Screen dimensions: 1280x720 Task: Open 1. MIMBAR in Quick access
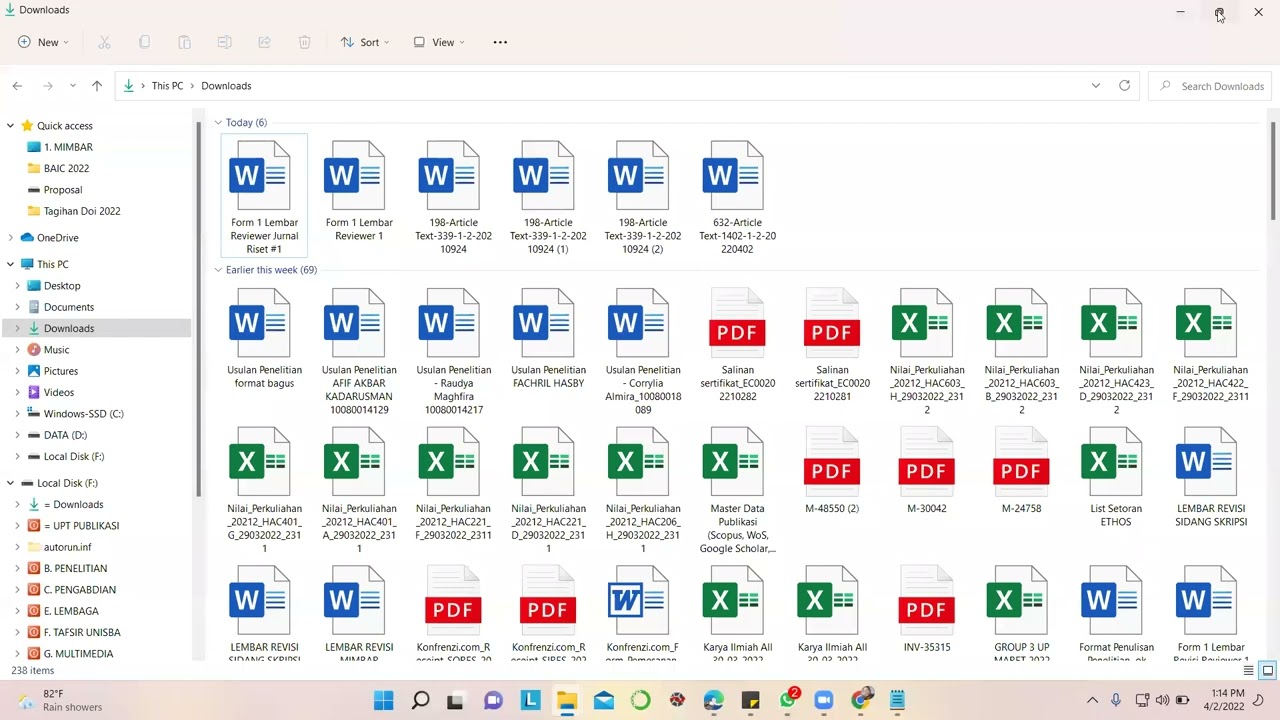[x=68, y=147]
